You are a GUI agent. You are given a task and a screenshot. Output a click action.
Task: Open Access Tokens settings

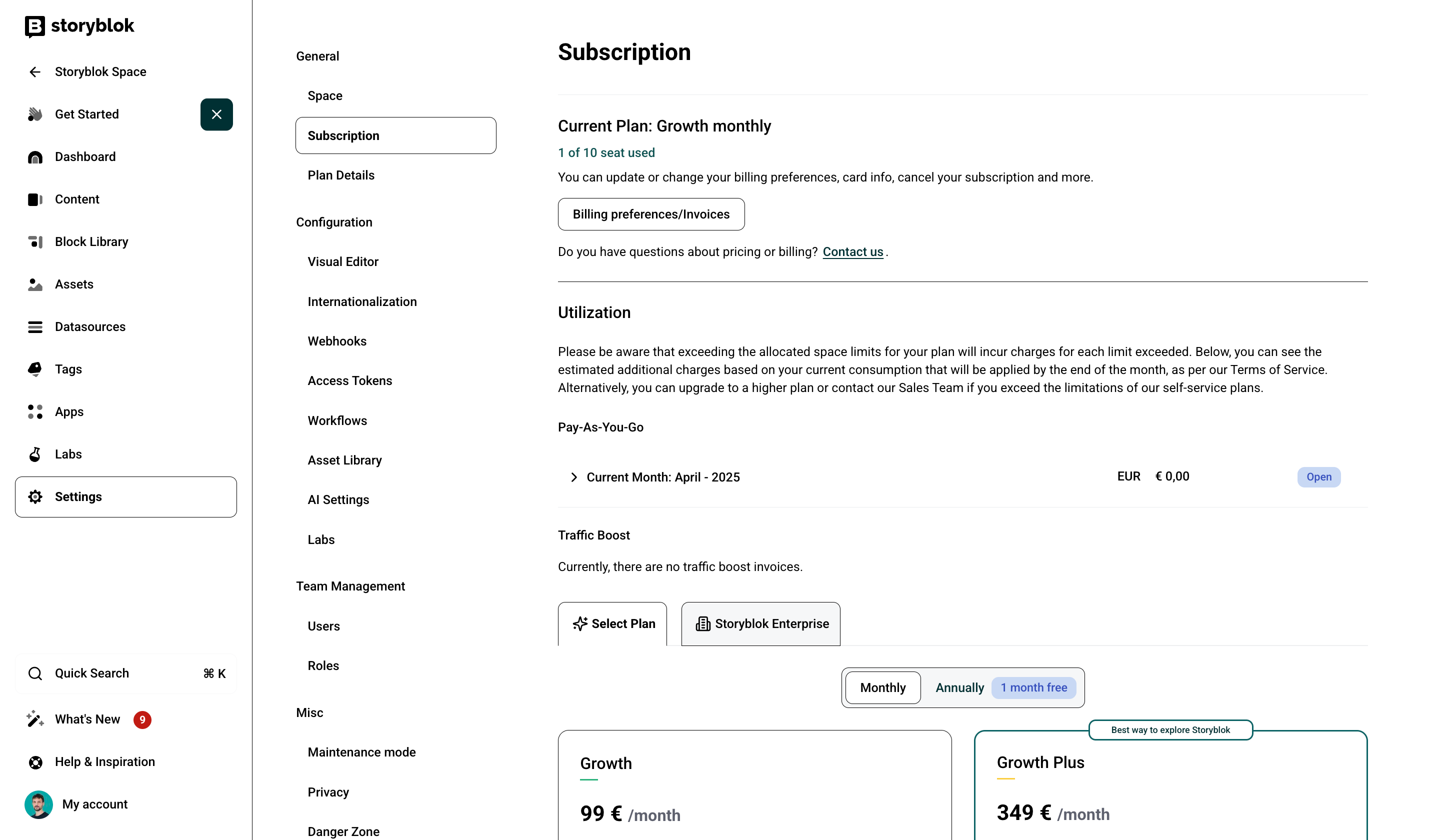tap(349, 380)
